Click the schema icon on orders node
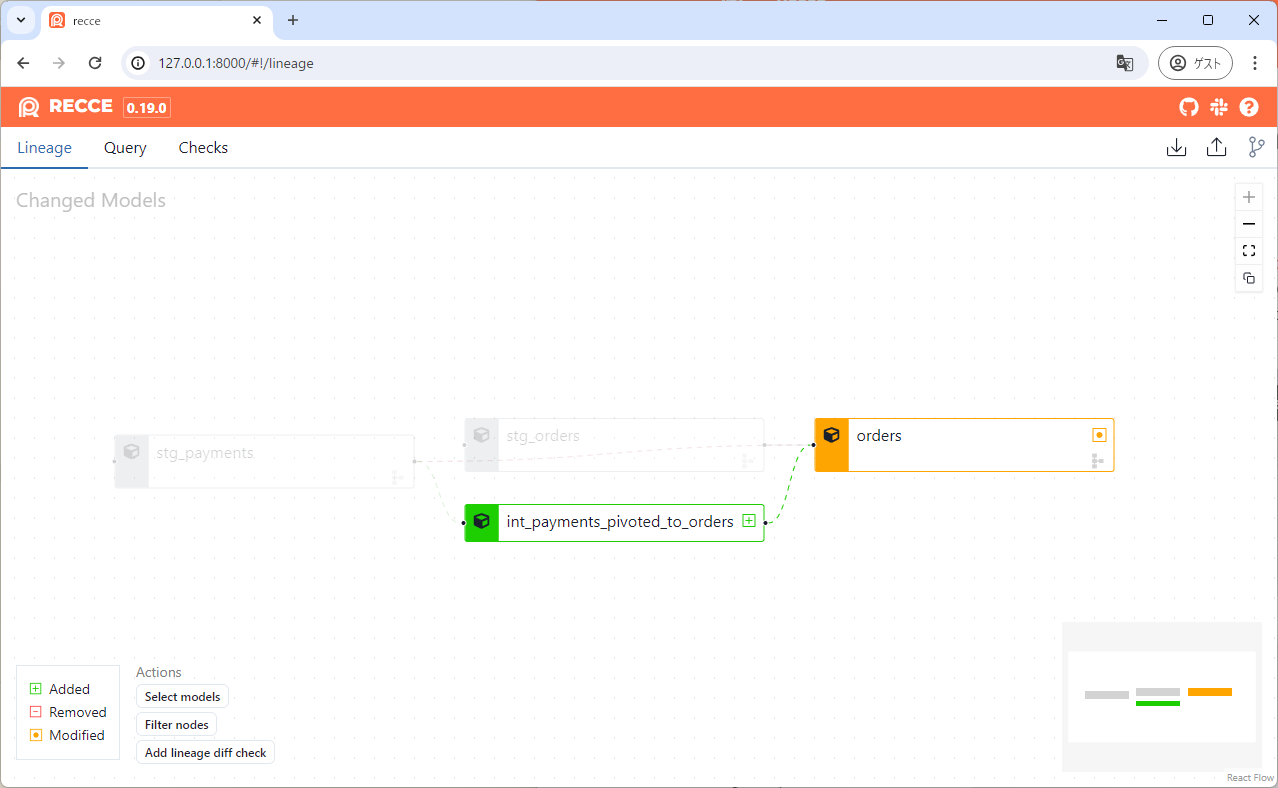This screenshot has height=788, width=1278. 1098,461
